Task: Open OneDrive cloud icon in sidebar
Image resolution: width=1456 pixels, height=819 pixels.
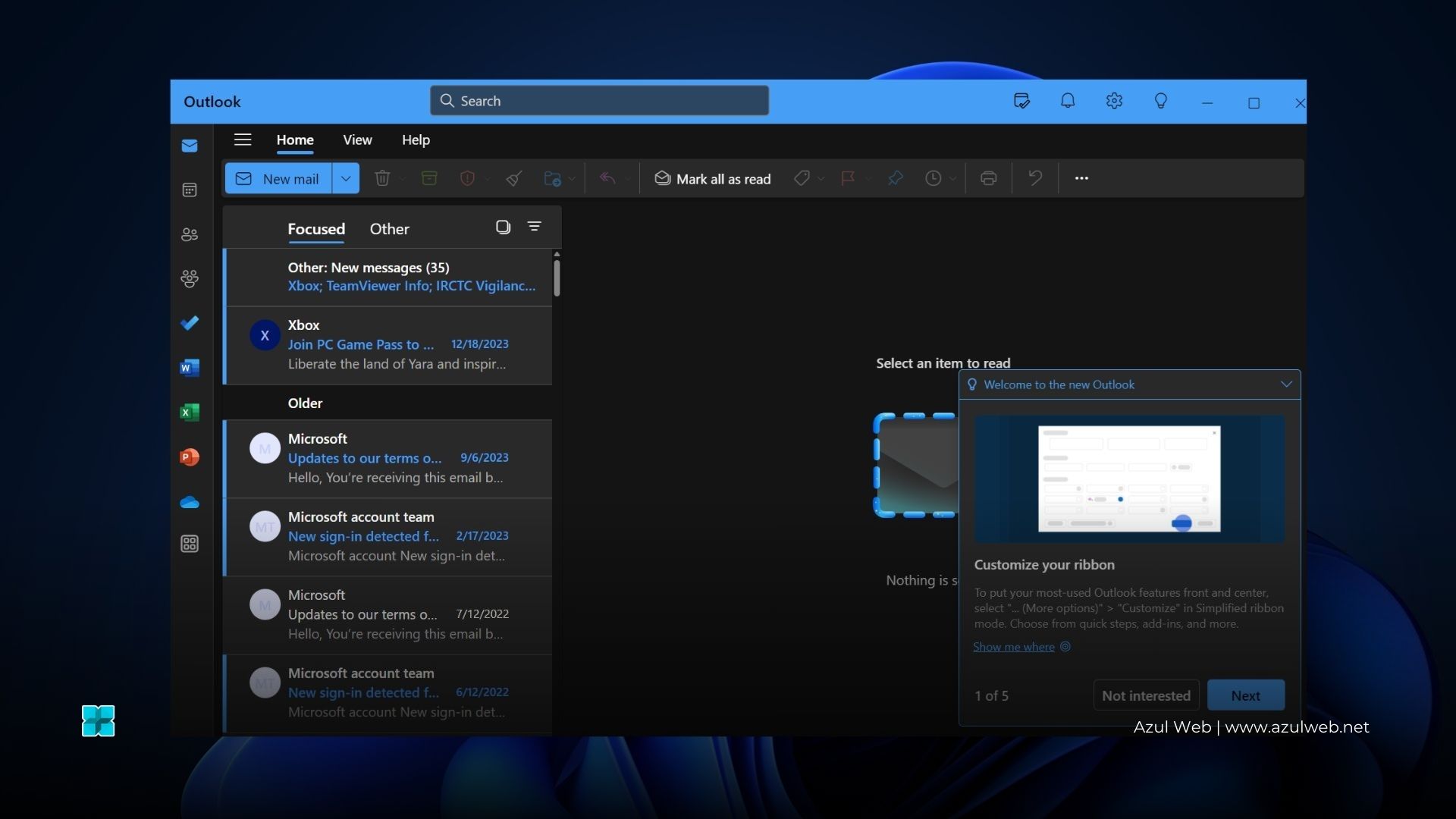Action: point(190,502)
